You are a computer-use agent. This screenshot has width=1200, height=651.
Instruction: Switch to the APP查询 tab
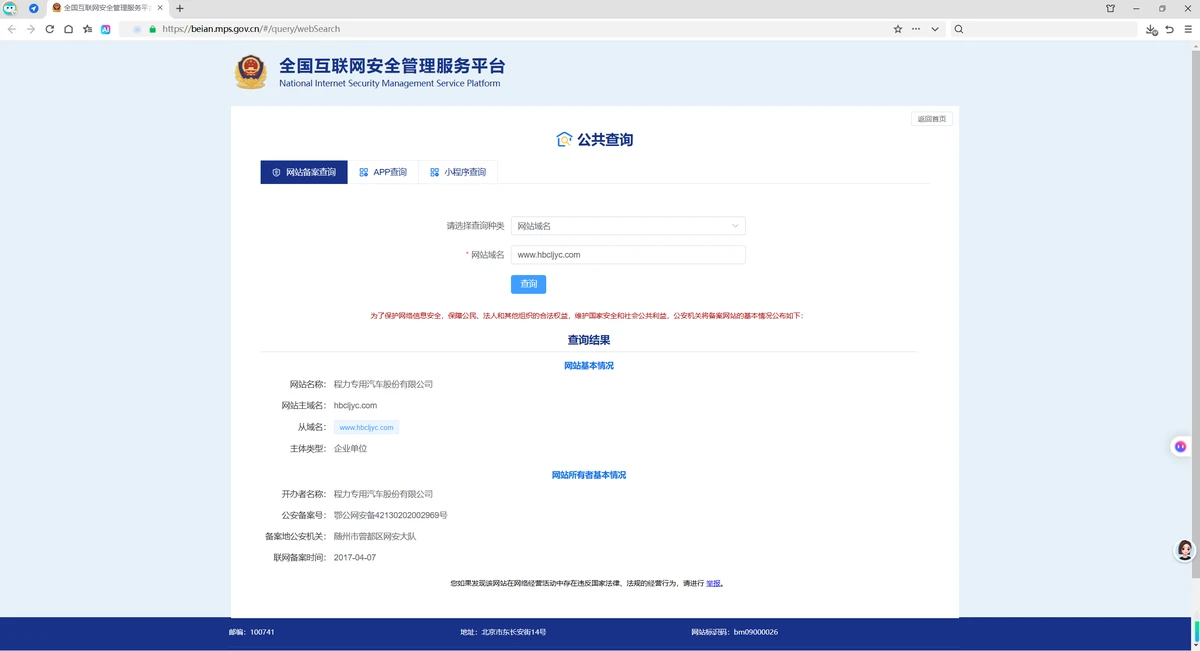(x=383, y=172)
